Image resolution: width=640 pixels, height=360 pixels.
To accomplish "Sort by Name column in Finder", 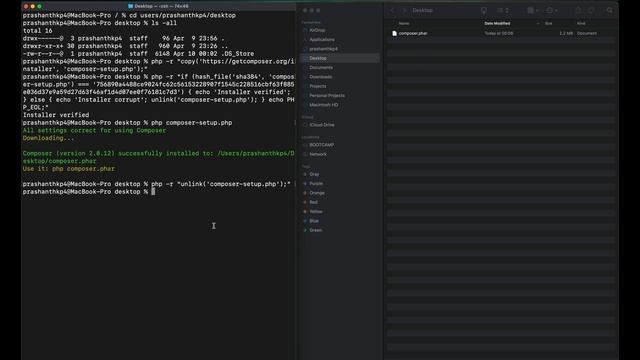I will (404, 24).
